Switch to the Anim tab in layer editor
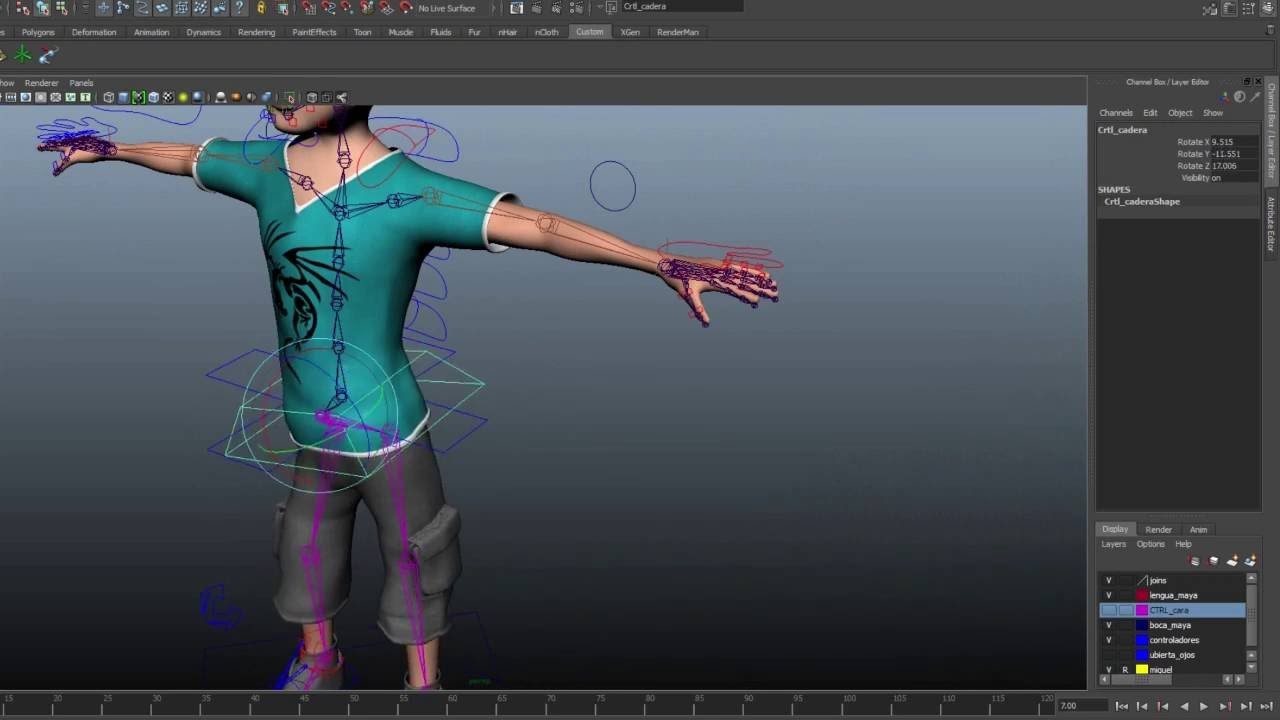Screen dimensions: 1280x720 pyautogui.click(x=1198, y=529)
